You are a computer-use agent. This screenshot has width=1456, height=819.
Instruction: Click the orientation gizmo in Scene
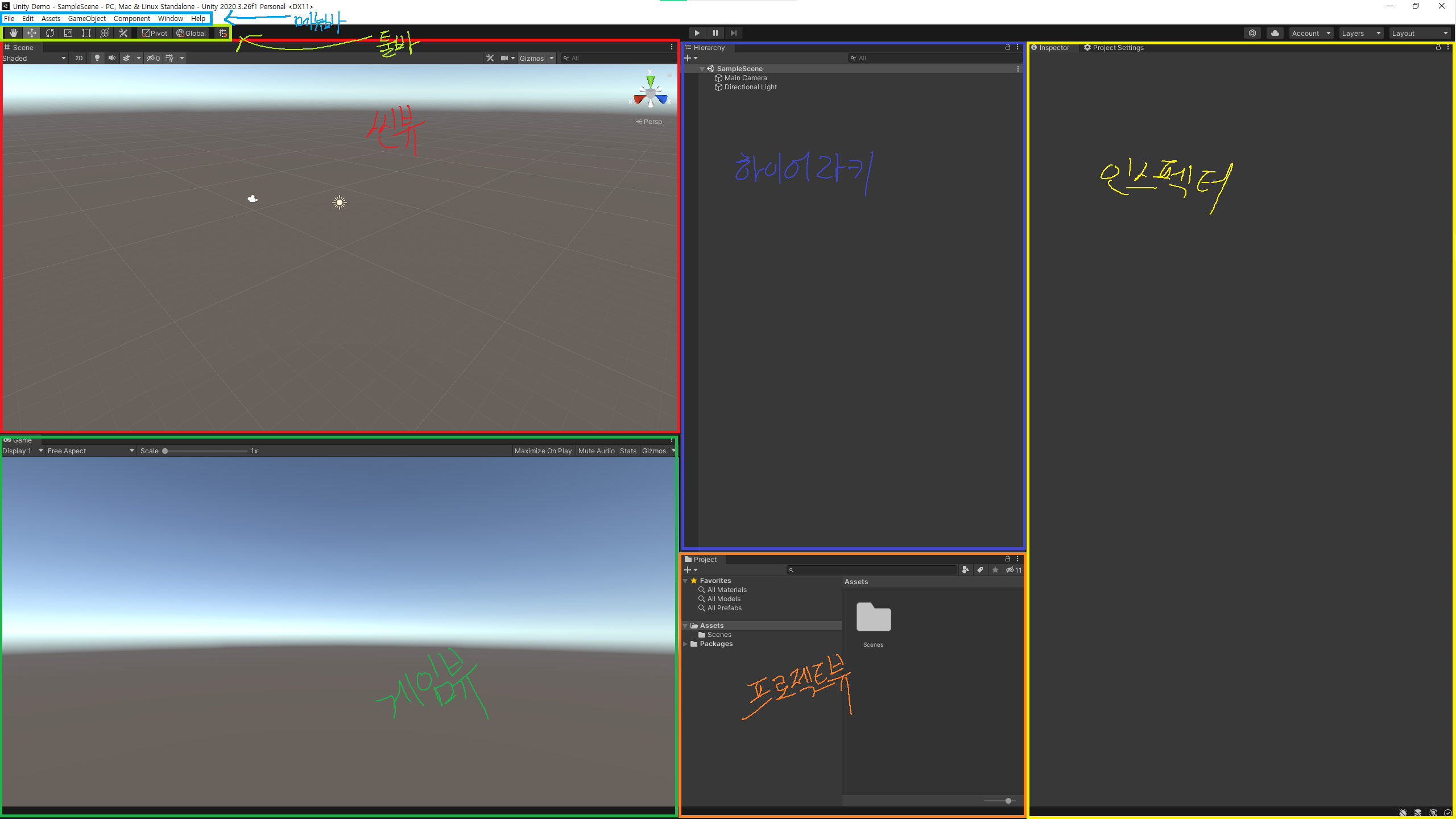point(650,92)
